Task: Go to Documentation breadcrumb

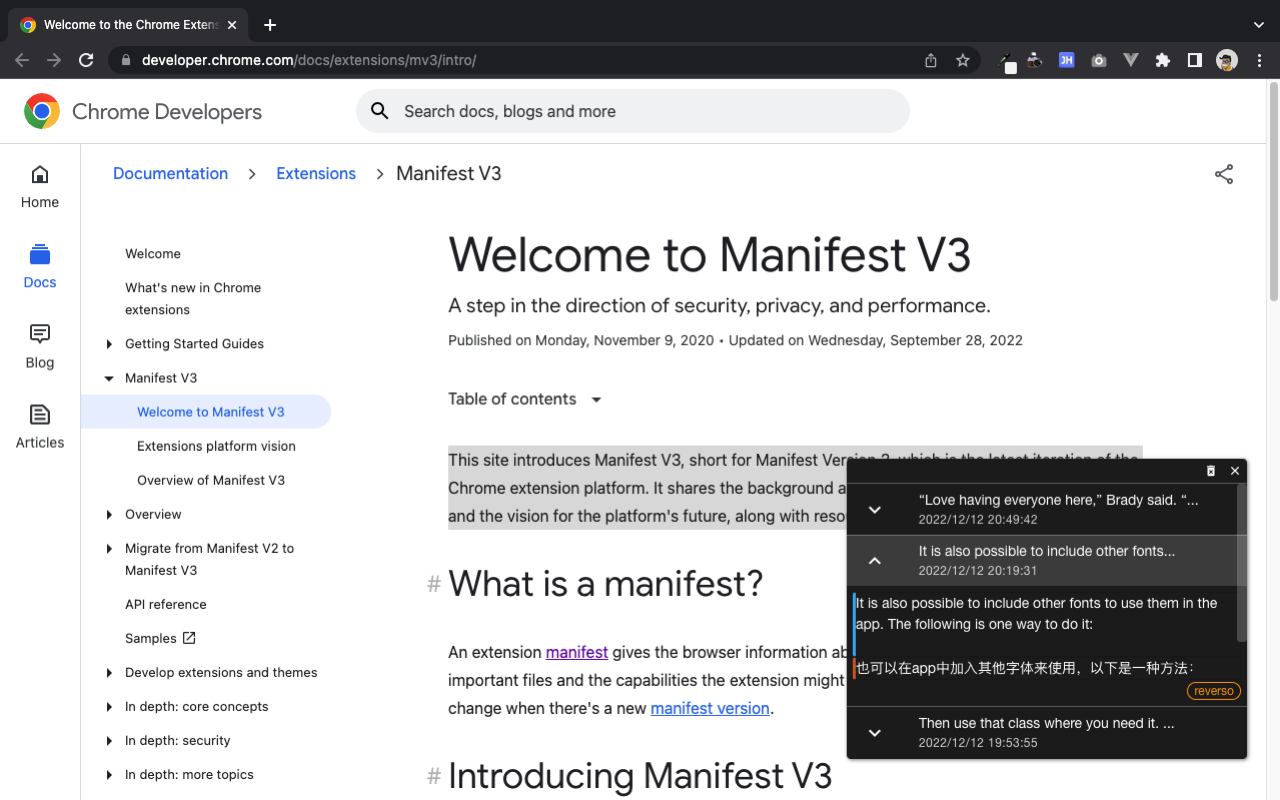Action: 171,174
